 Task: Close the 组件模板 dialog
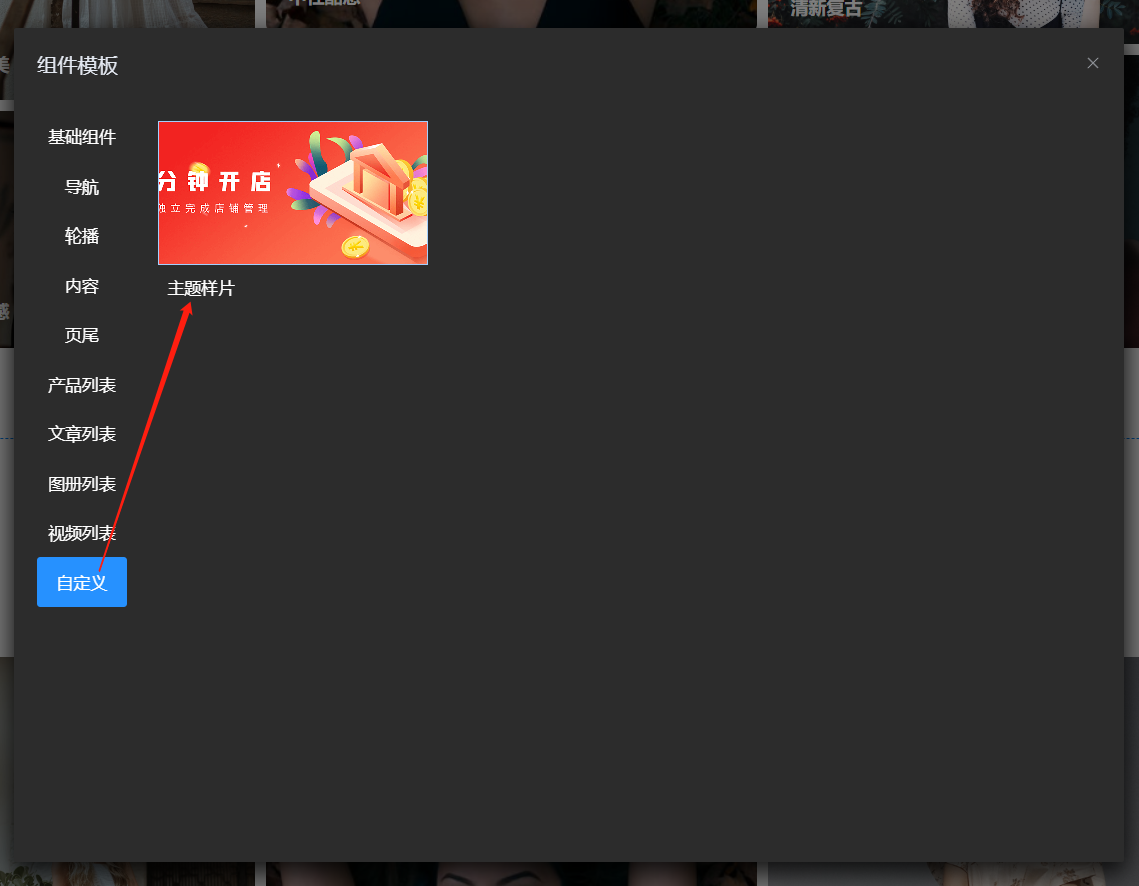(x=1092, y=63)
